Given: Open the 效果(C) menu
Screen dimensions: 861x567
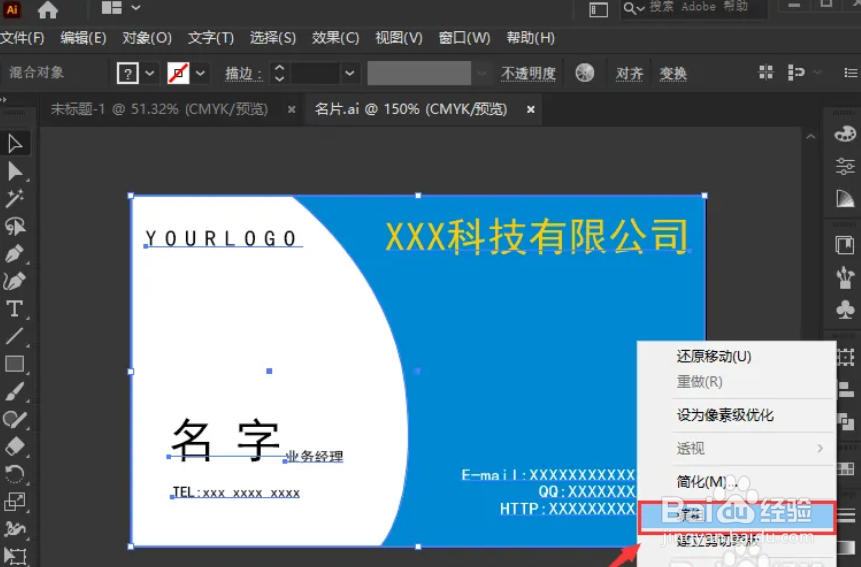Looking at the screenshot, I should point(336,38).
